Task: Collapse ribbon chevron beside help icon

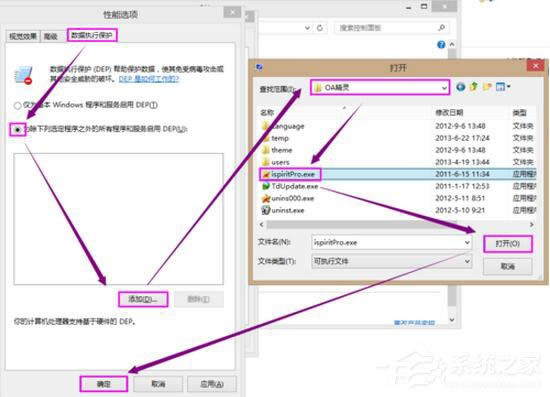Action: pyautogui.click(x=452, y=44)
